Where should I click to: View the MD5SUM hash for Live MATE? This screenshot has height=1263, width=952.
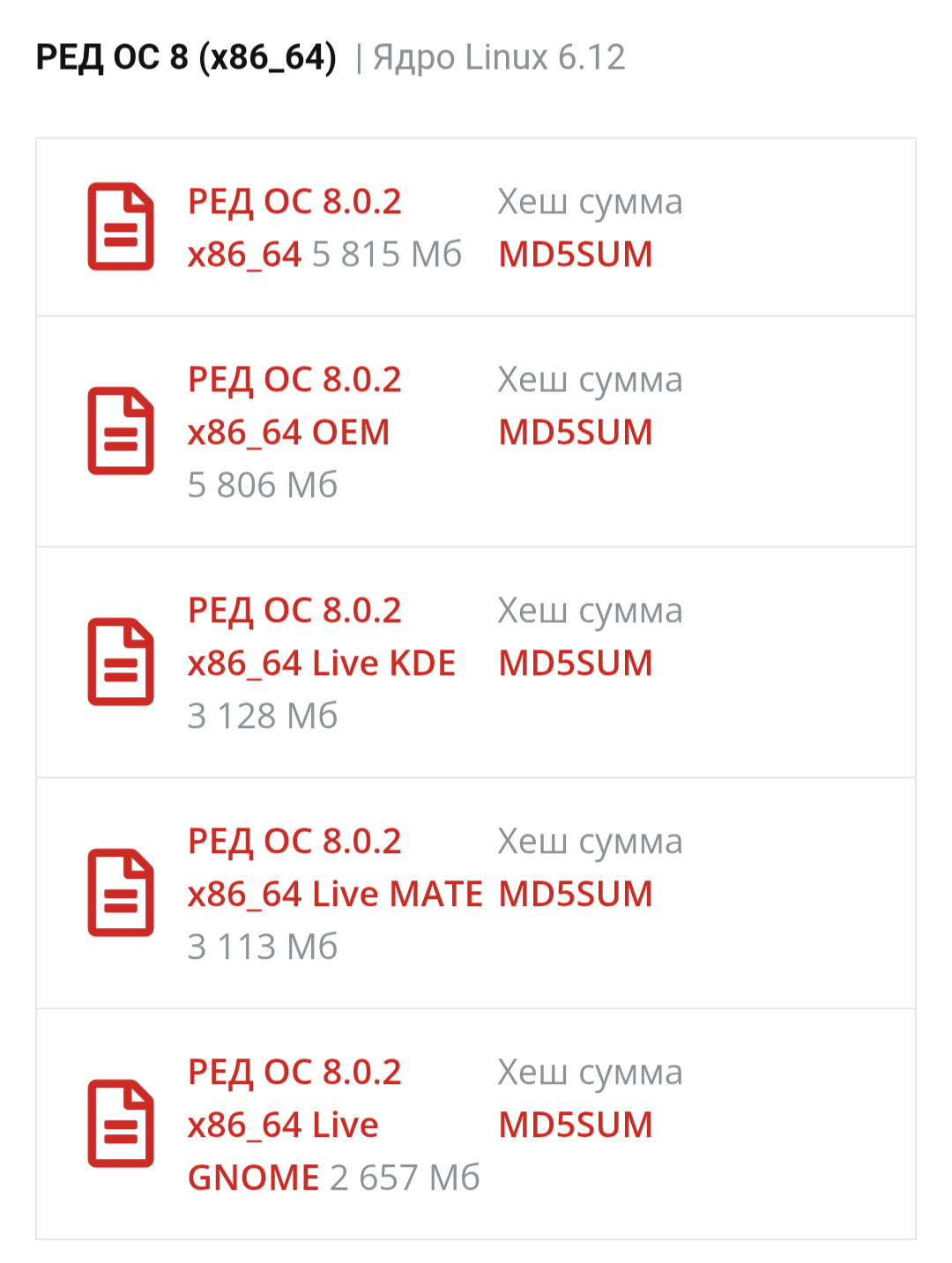pyautogui.click(x=576, y=895)
